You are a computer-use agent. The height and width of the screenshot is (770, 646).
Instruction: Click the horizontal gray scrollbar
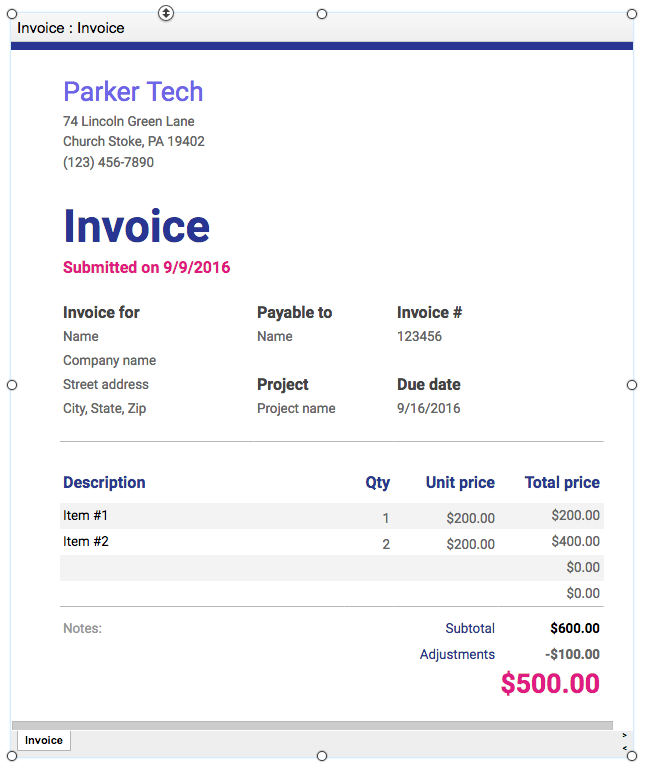point(312,725)
